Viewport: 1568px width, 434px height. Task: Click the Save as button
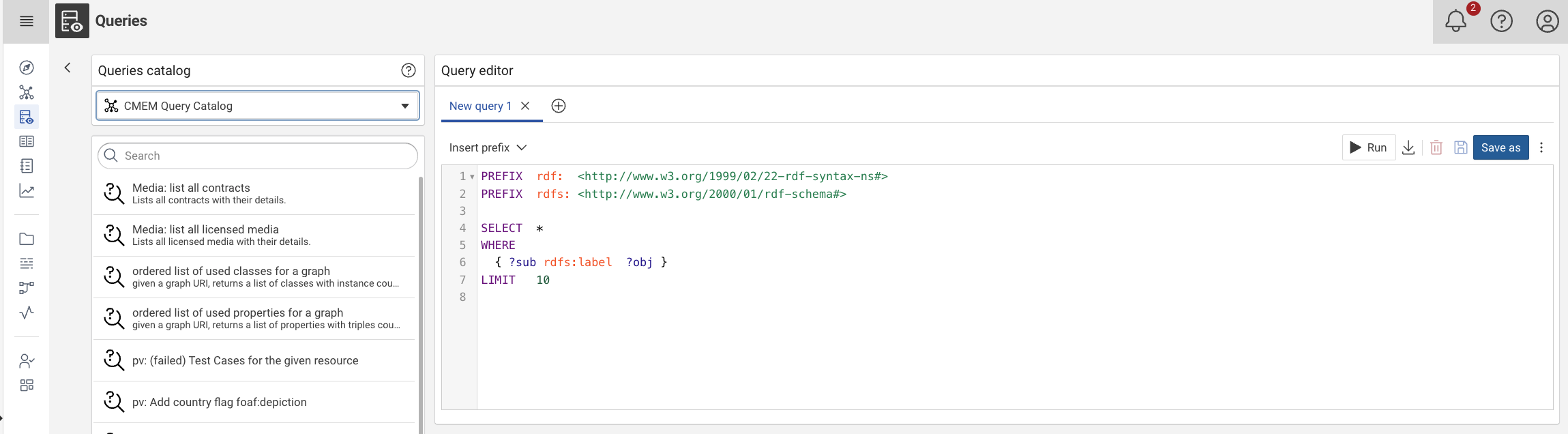[x=1500, y=147]
